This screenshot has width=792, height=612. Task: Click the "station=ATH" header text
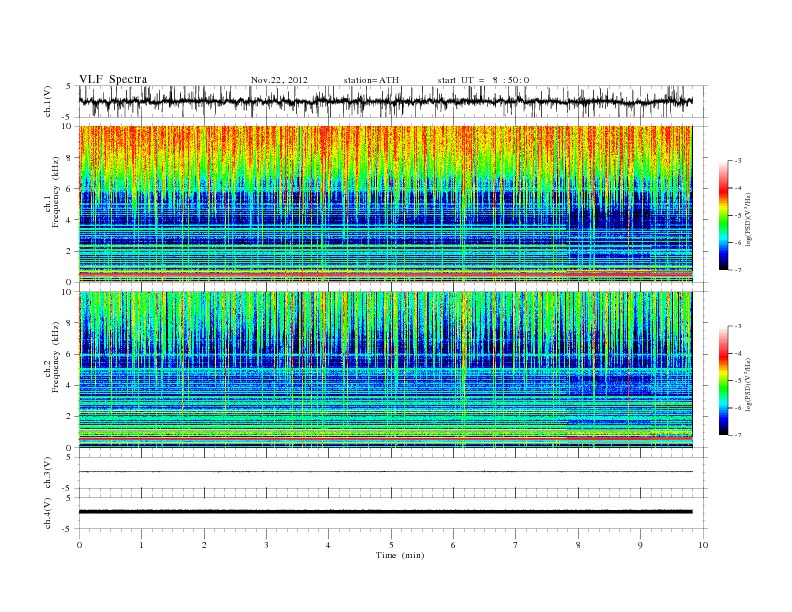(x=371, y=80)
